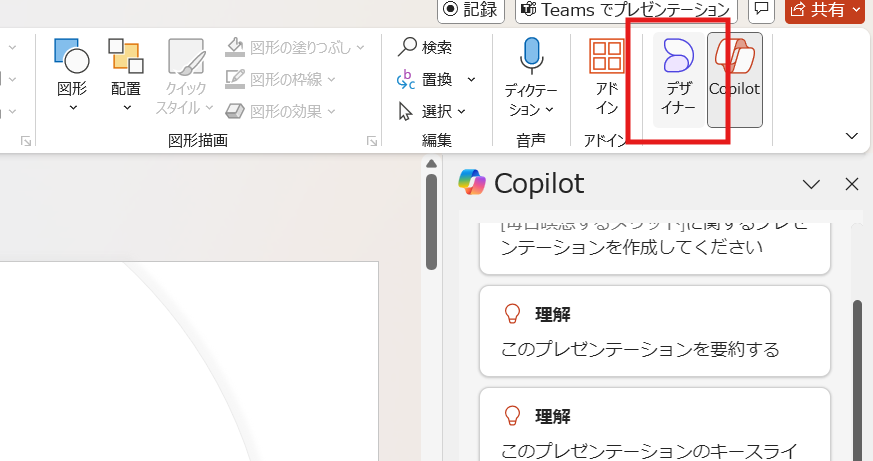The image size is (873, 461).
Task: Click the slide scrollbar up arrow
Action: 431,164
